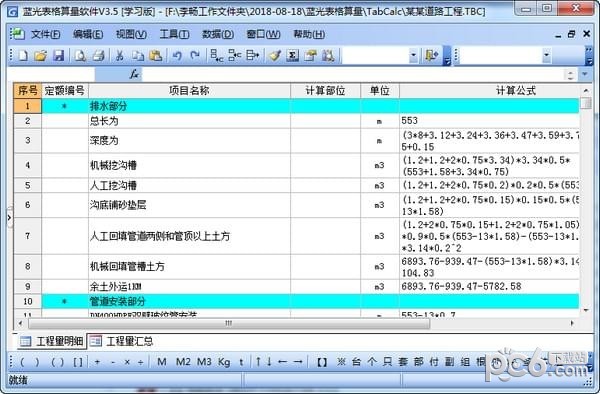
Task: Click the Sigma summation icon
Action: click(292, 56)
